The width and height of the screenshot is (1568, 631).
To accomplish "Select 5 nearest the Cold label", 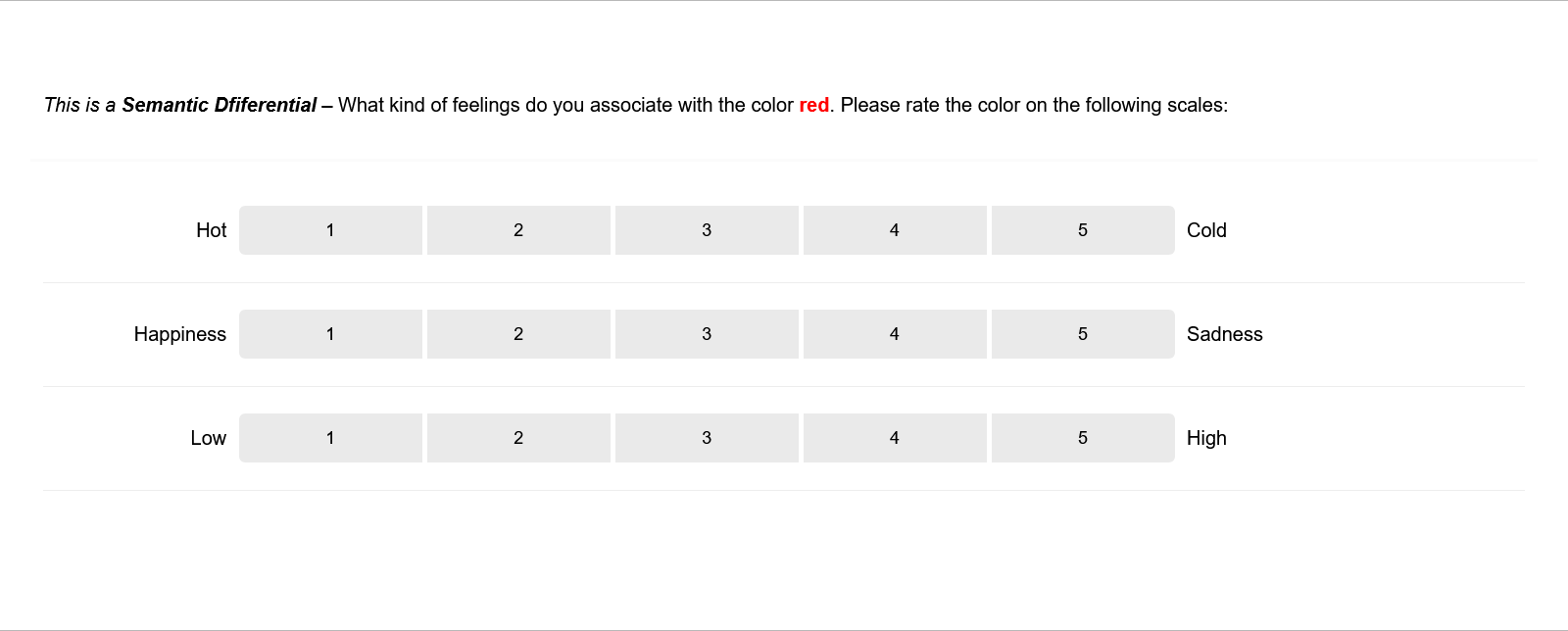I will coord(1083,230).
